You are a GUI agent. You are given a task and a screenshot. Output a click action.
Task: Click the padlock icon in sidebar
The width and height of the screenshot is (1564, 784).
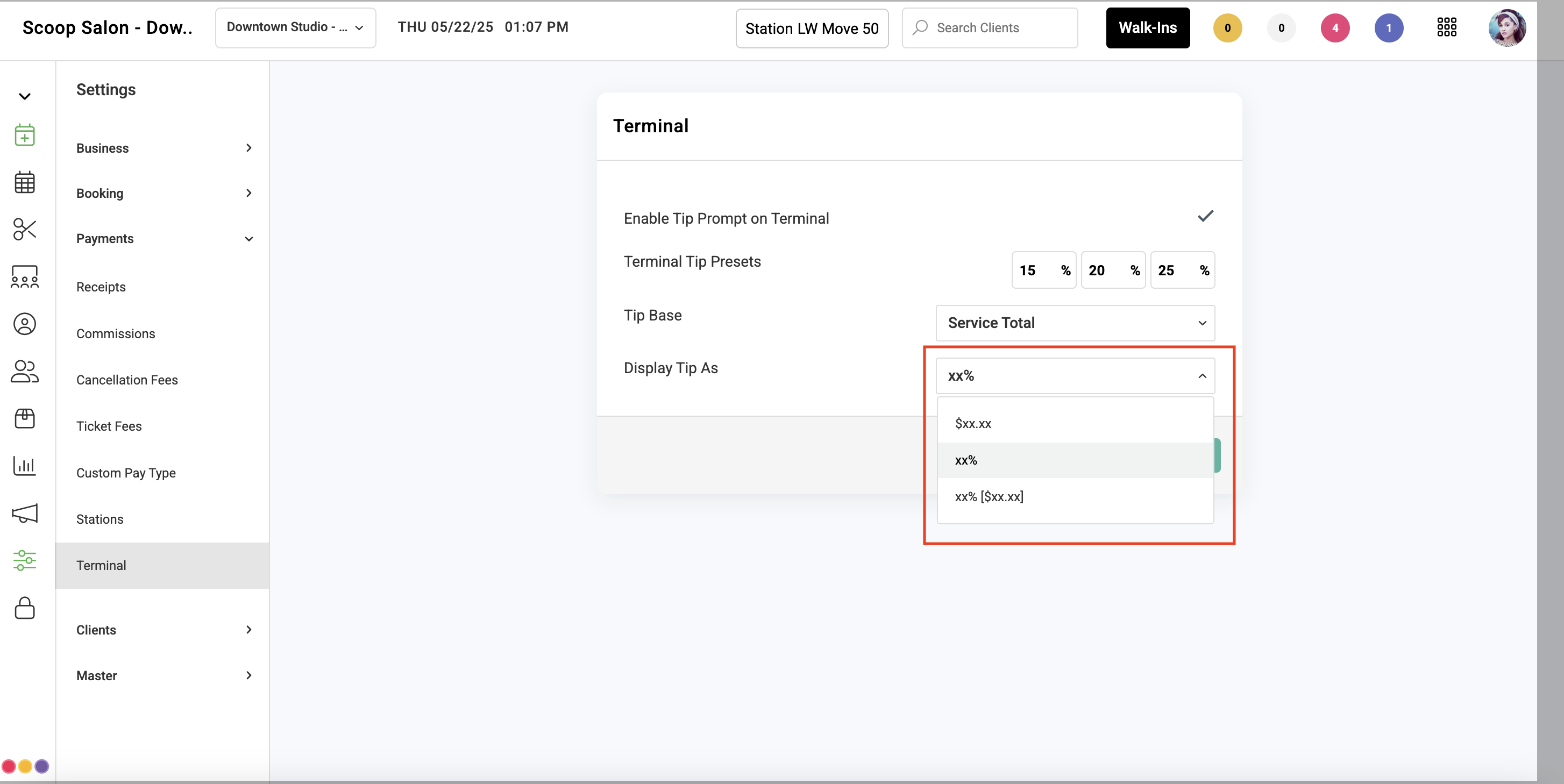24,608
